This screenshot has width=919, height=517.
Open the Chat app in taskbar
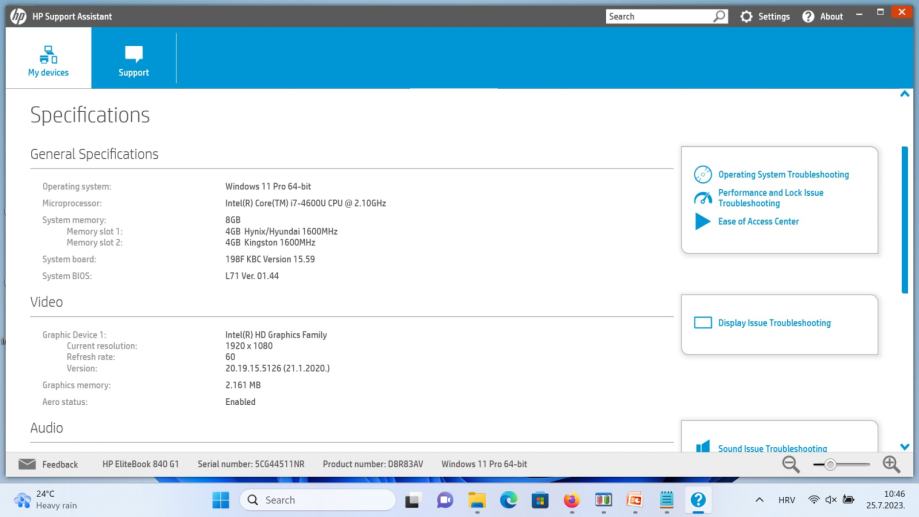click(445, 500)
